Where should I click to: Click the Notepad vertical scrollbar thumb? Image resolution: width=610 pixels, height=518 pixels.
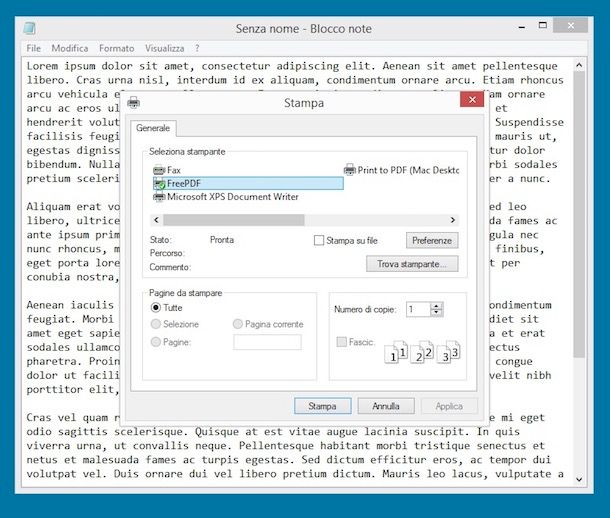coord(579,214)
